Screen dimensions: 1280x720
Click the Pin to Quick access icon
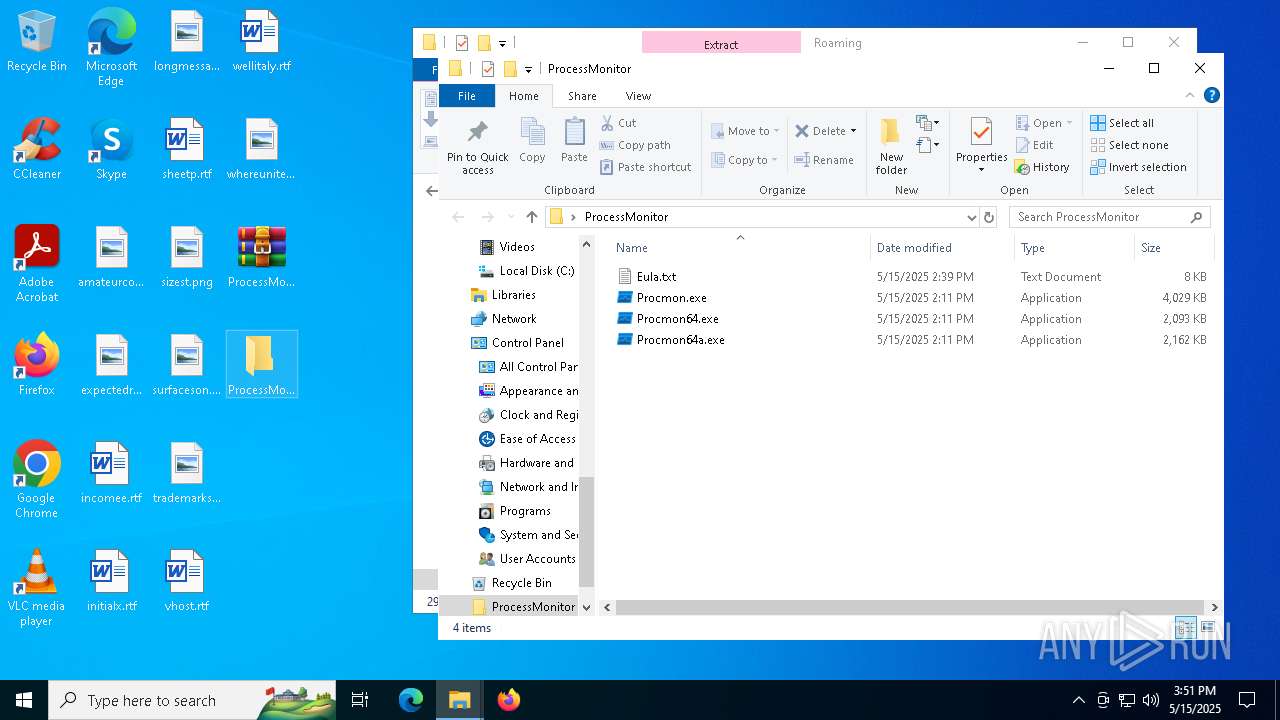coord(477,146)
